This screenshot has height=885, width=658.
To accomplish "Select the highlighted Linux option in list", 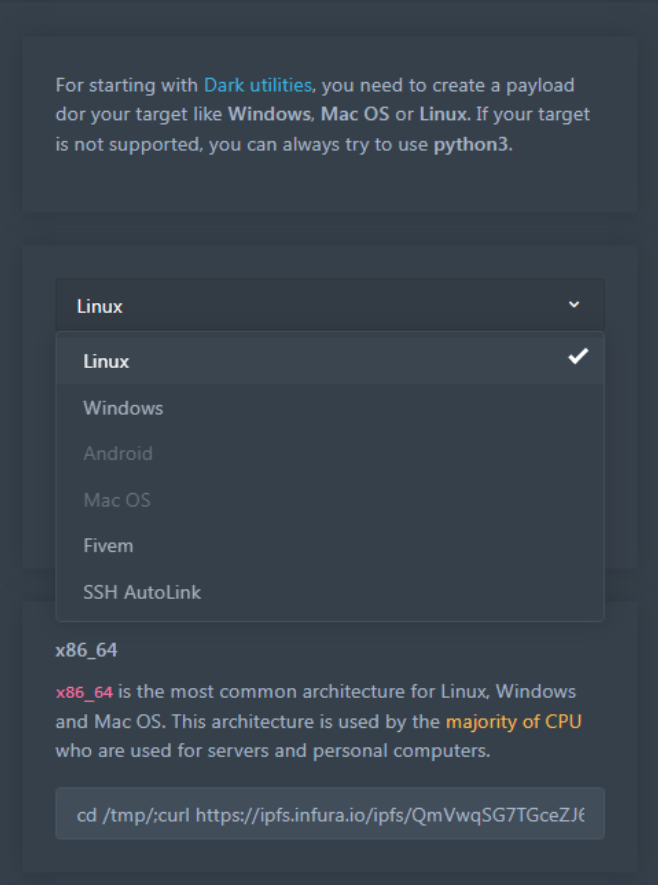I will (107, 361).
